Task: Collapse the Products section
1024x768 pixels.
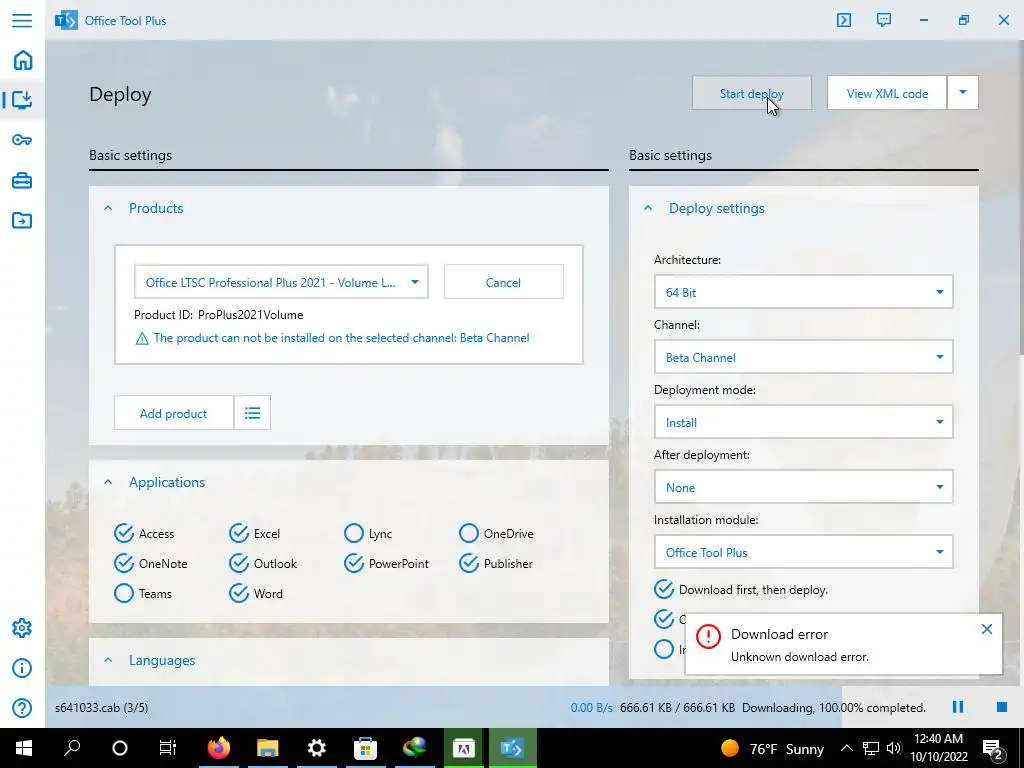Action: (108, 208)
